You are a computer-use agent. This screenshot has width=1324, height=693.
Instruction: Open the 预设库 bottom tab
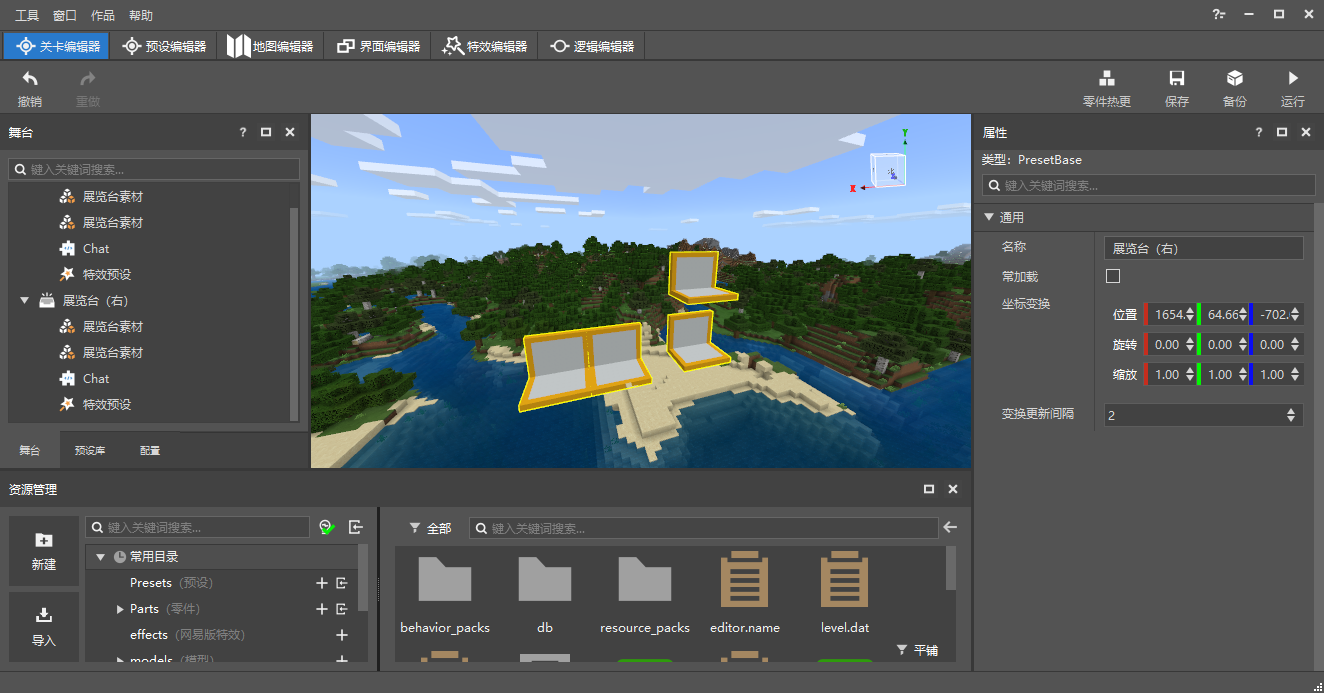(x=89, y=451)
